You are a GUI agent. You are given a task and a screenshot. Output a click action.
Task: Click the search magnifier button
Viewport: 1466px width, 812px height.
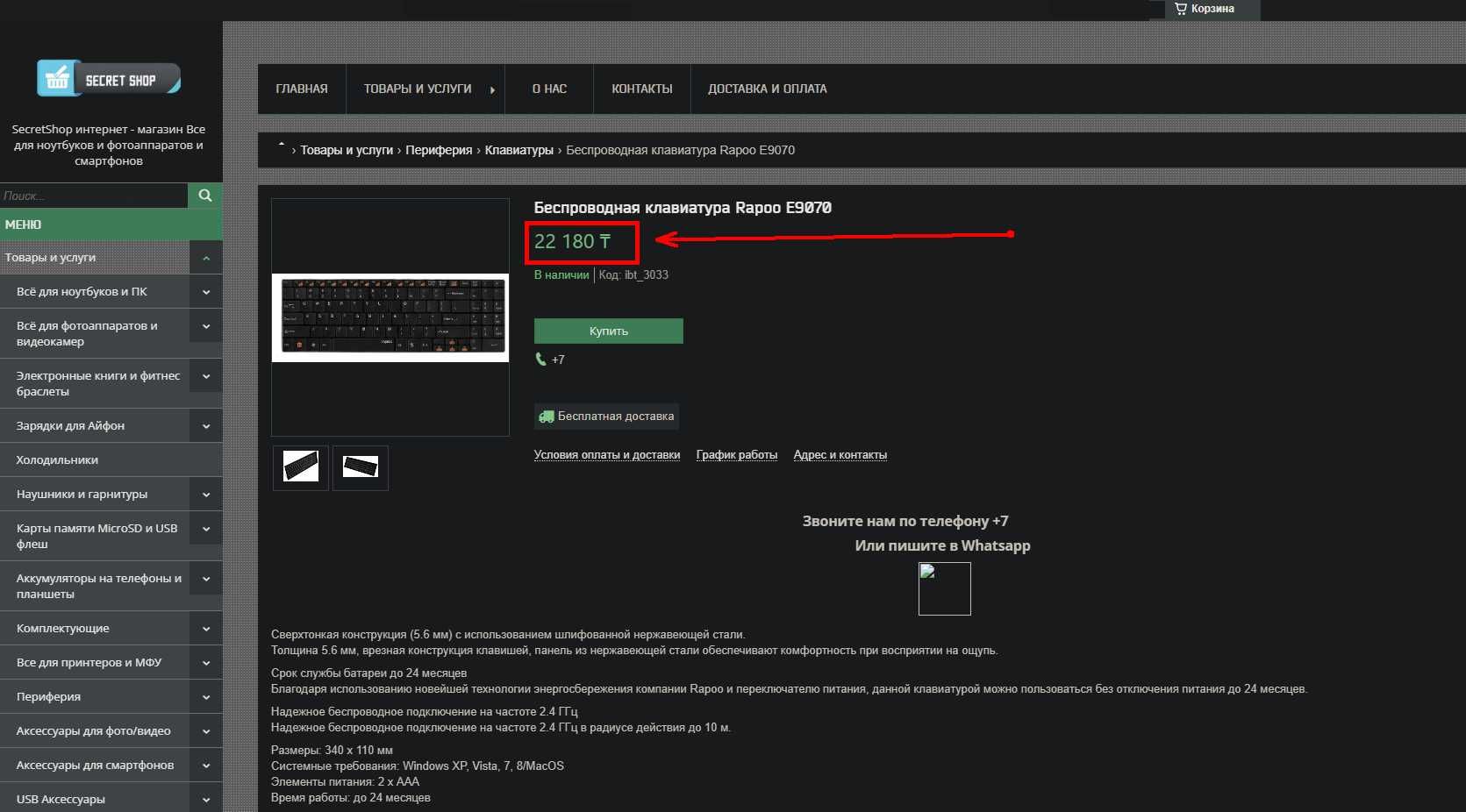tap(205, 196)
